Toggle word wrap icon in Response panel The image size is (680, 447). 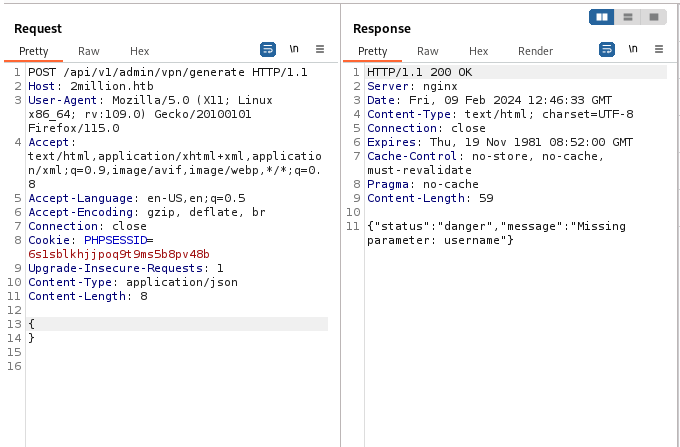coord(607,49)
